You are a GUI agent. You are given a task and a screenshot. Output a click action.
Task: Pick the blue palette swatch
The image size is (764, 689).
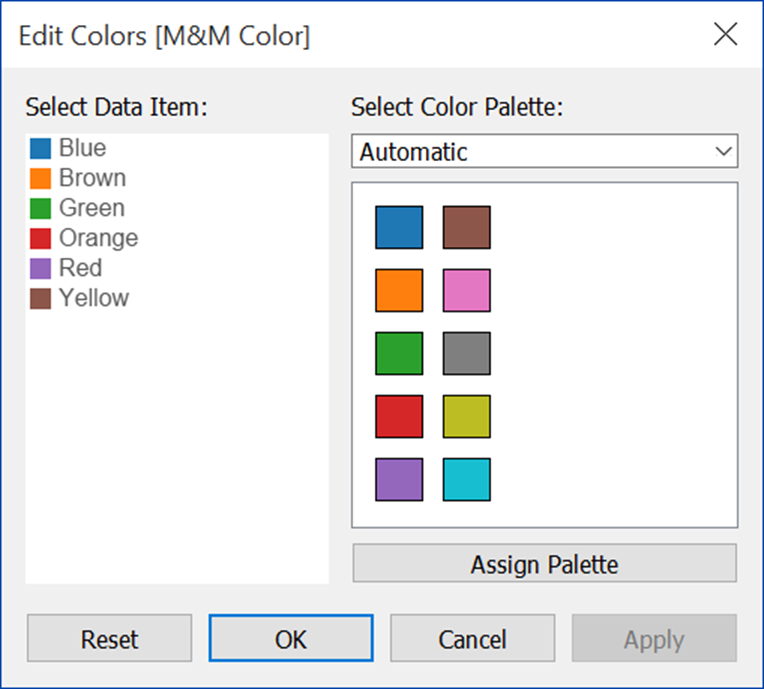pyautogui.click(x=399, y=228)
